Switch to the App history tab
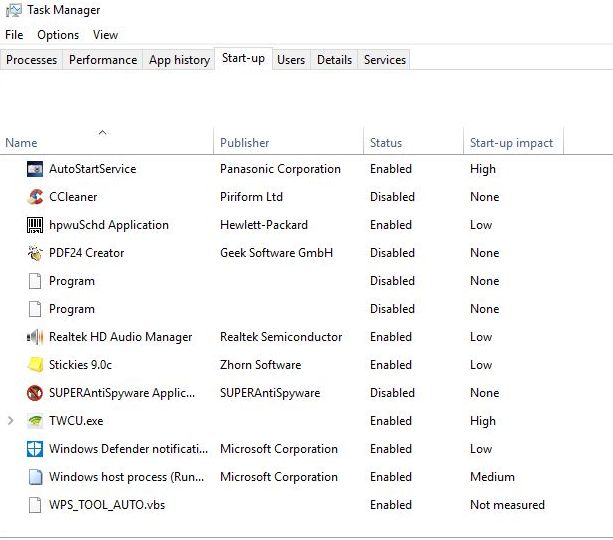This screenshot has height=540, width=613. (179, 60)
